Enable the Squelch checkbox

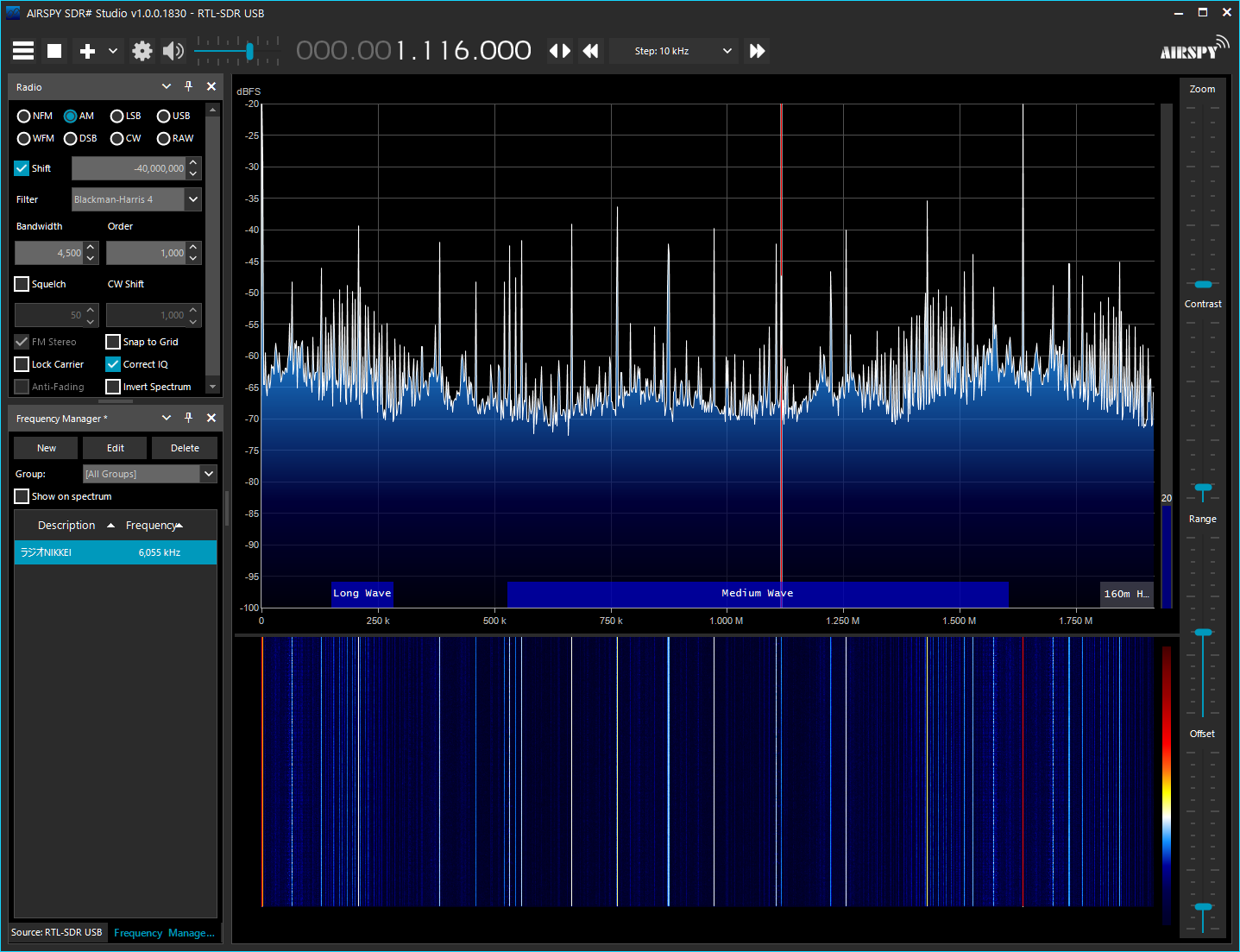click(x=22, y=284)
